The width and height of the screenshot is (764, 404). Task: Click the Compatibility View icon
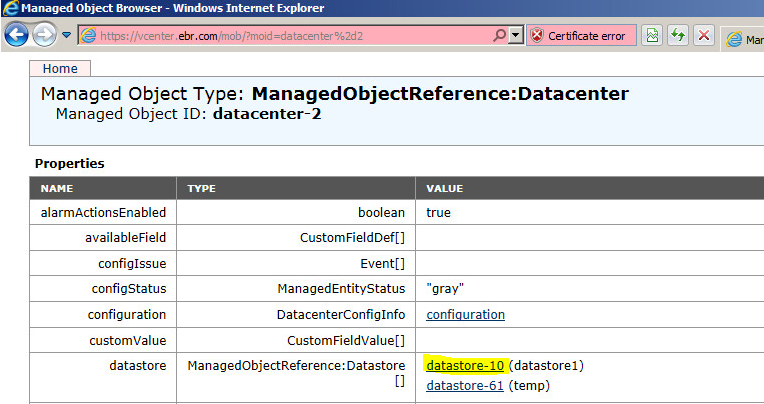coord(652,36)
